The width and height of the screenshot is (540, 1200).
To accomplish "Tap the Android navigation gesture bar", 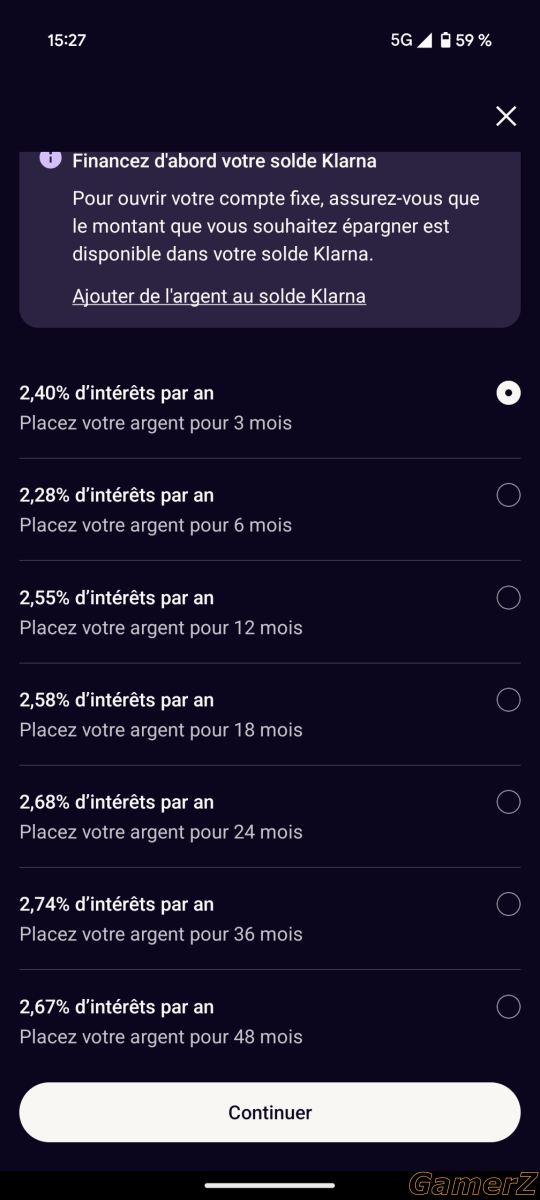I will pos(270,1185).
